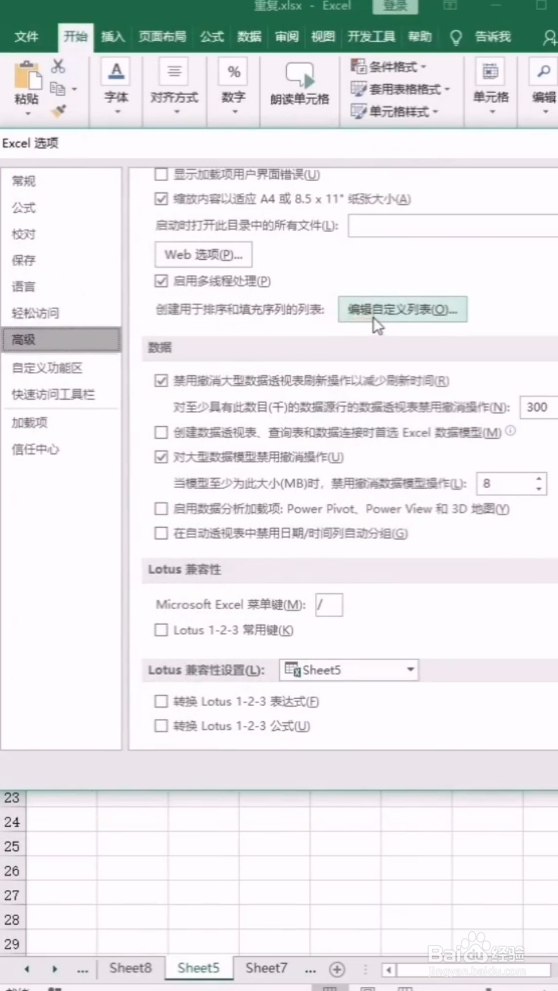The width and height of the screenshot is (558, 991).
Task: Click the Tell Me lightbulb icon
Action: click(456, 37)
